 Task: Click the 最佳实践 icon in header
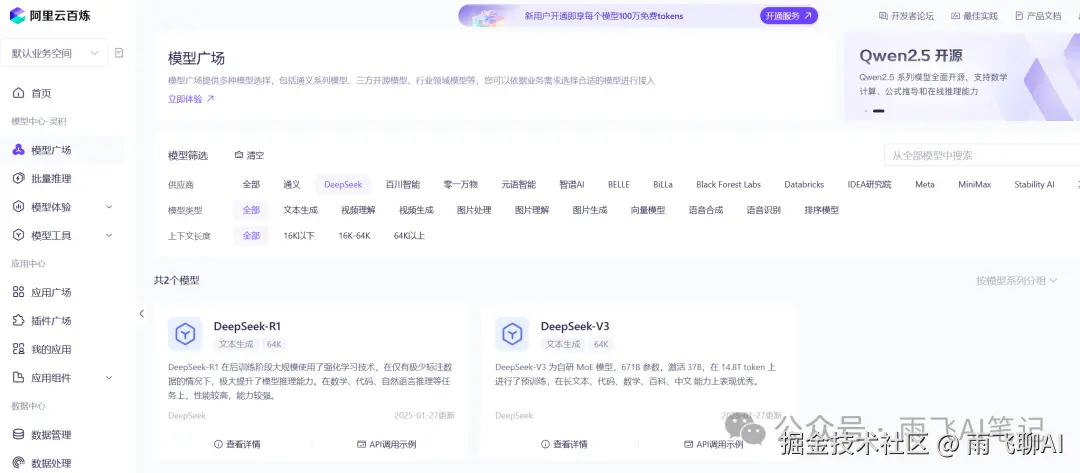click(x=955, y=16)
